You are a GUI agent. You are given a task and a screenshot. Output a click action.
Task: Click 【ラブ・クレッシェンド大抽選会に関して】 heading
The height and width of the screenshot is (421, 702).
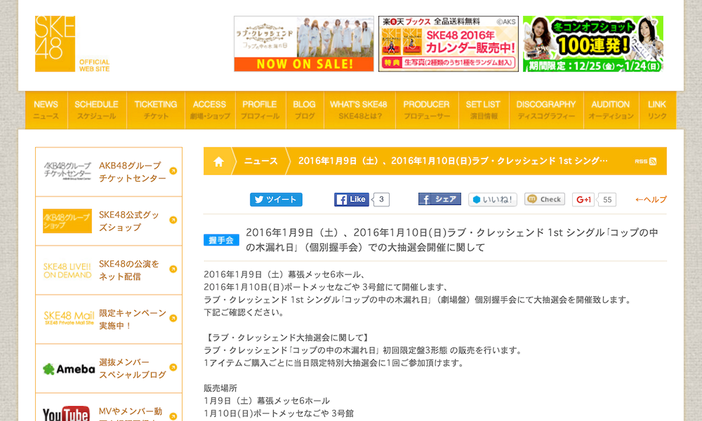(287, 337)
